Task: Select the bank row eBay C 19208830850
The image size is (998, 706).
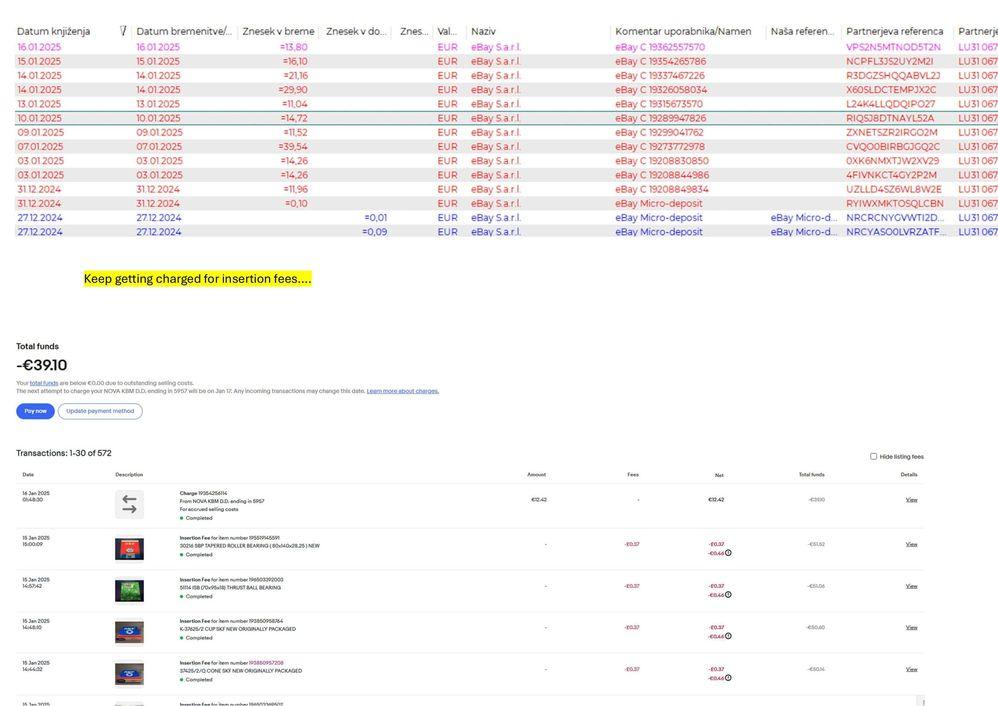Action: click(506, 161)
